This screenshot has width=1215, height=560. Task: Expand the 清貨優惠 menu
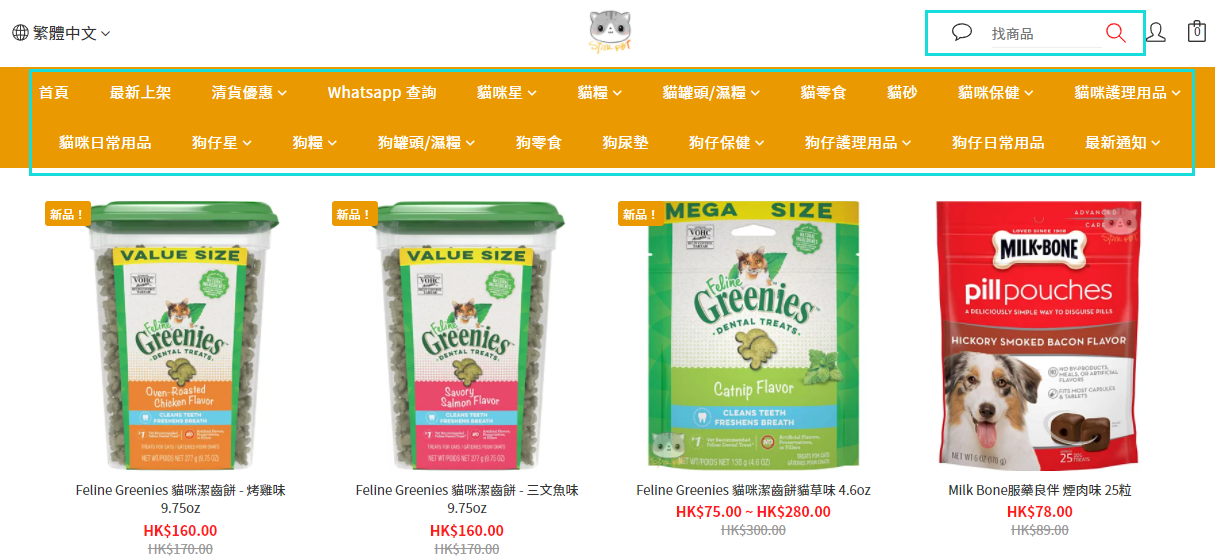pyautogui.click(x=249, y=93)
